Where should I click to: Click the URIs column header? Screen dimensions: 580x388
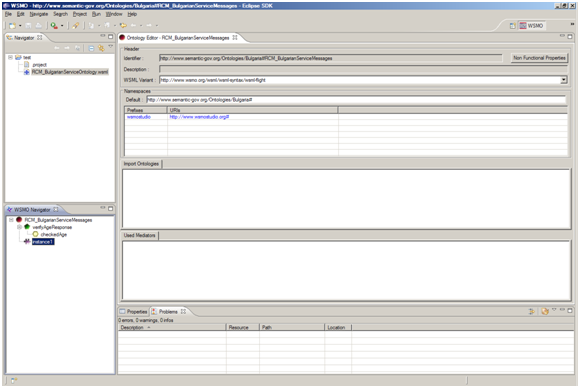pyautogui.click(x=253, y=110)
